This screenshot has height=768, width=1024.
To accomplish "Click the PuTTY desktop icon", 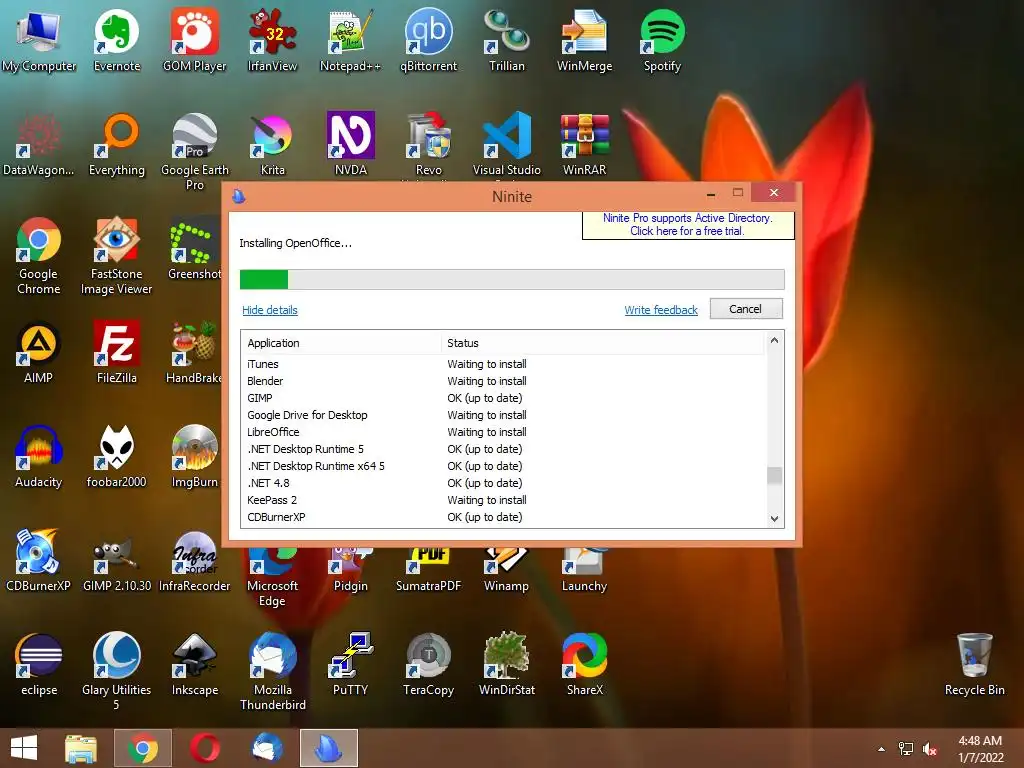I will [x=351, y=664].
